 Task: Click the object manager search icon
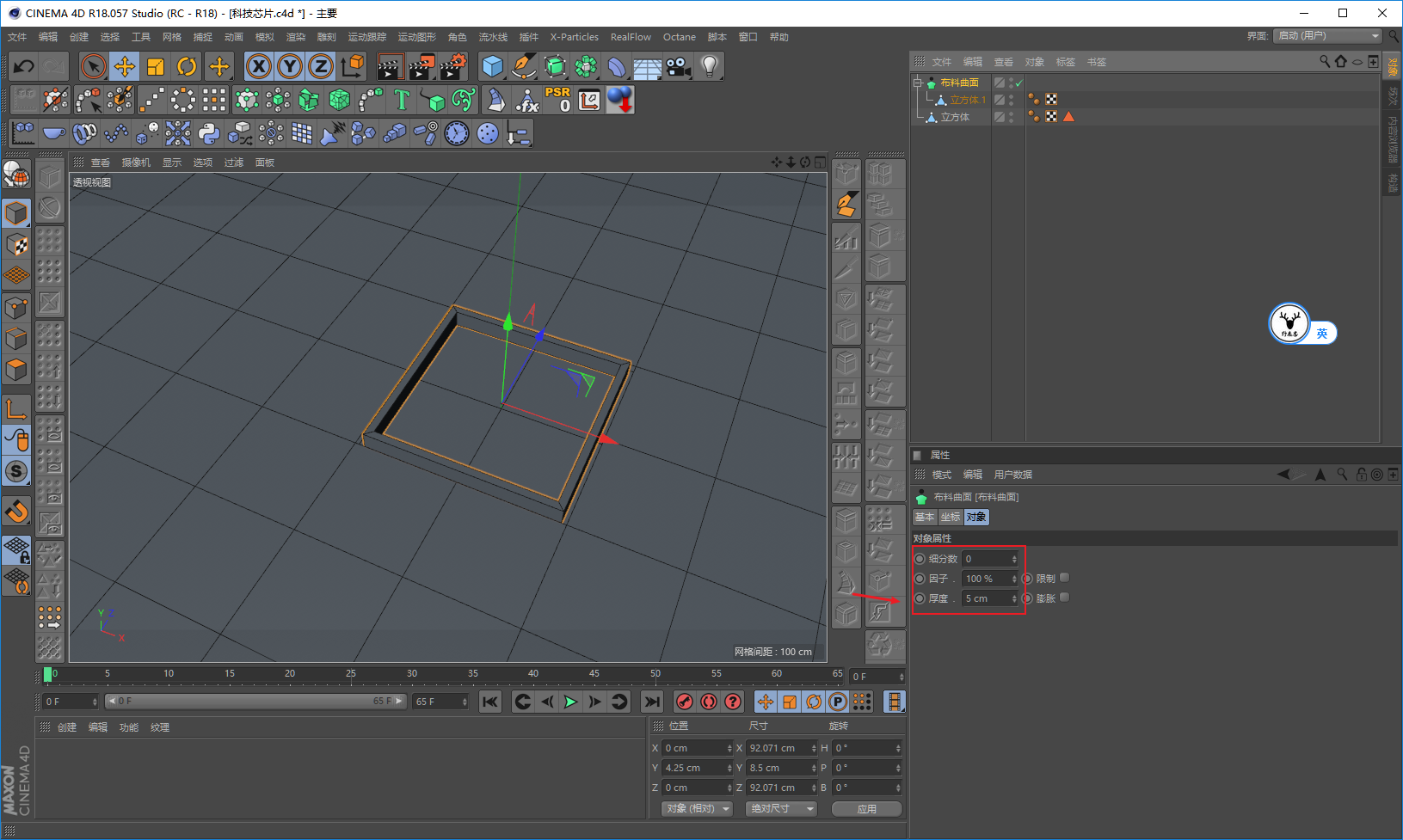(1325, 62)
